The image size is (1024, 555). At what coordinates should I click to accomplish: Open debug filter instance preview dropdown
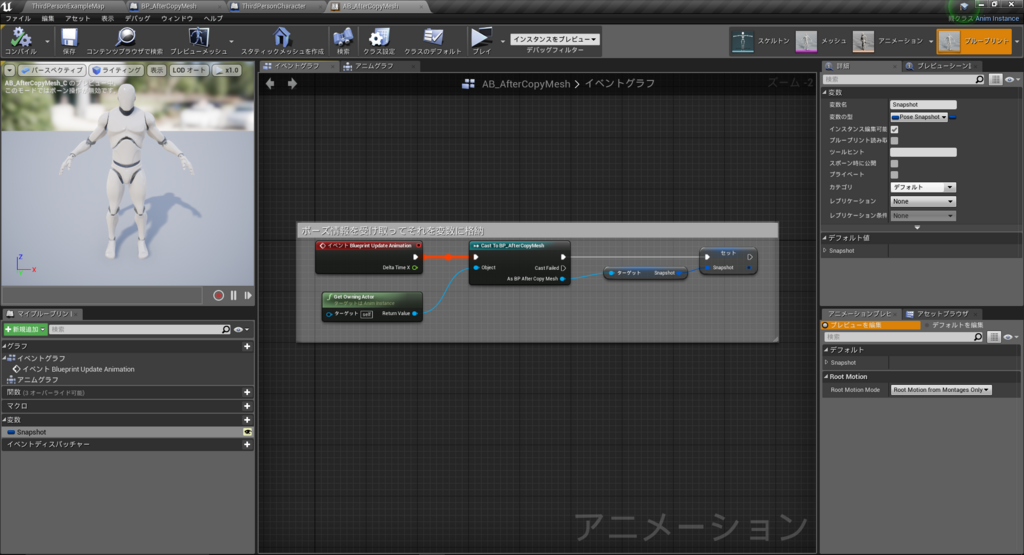[554, 39]
